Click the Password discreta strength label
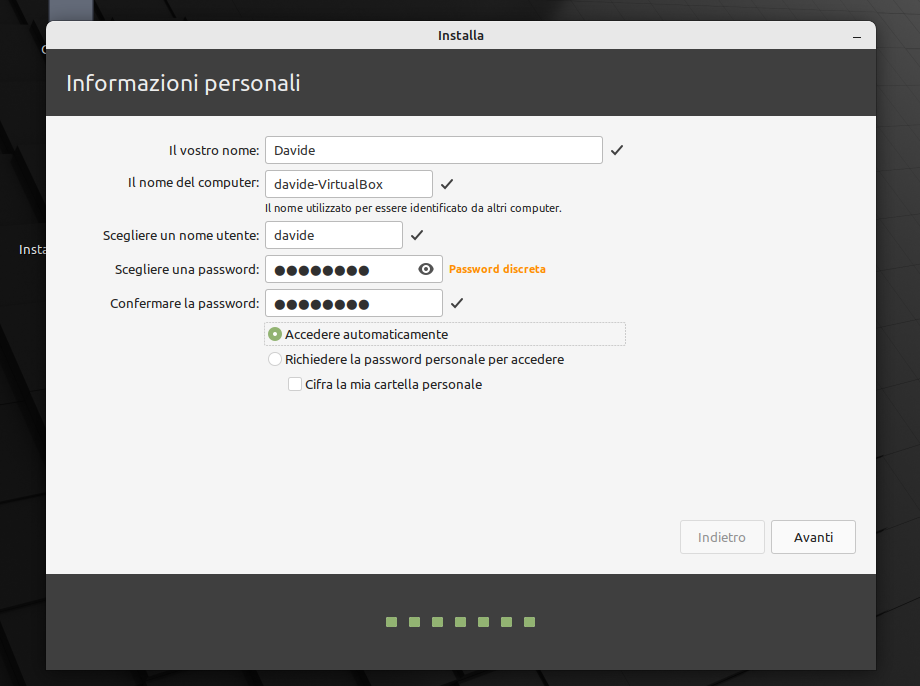The height and width of the screenshot is (686, 920). [x=497, y=269]
